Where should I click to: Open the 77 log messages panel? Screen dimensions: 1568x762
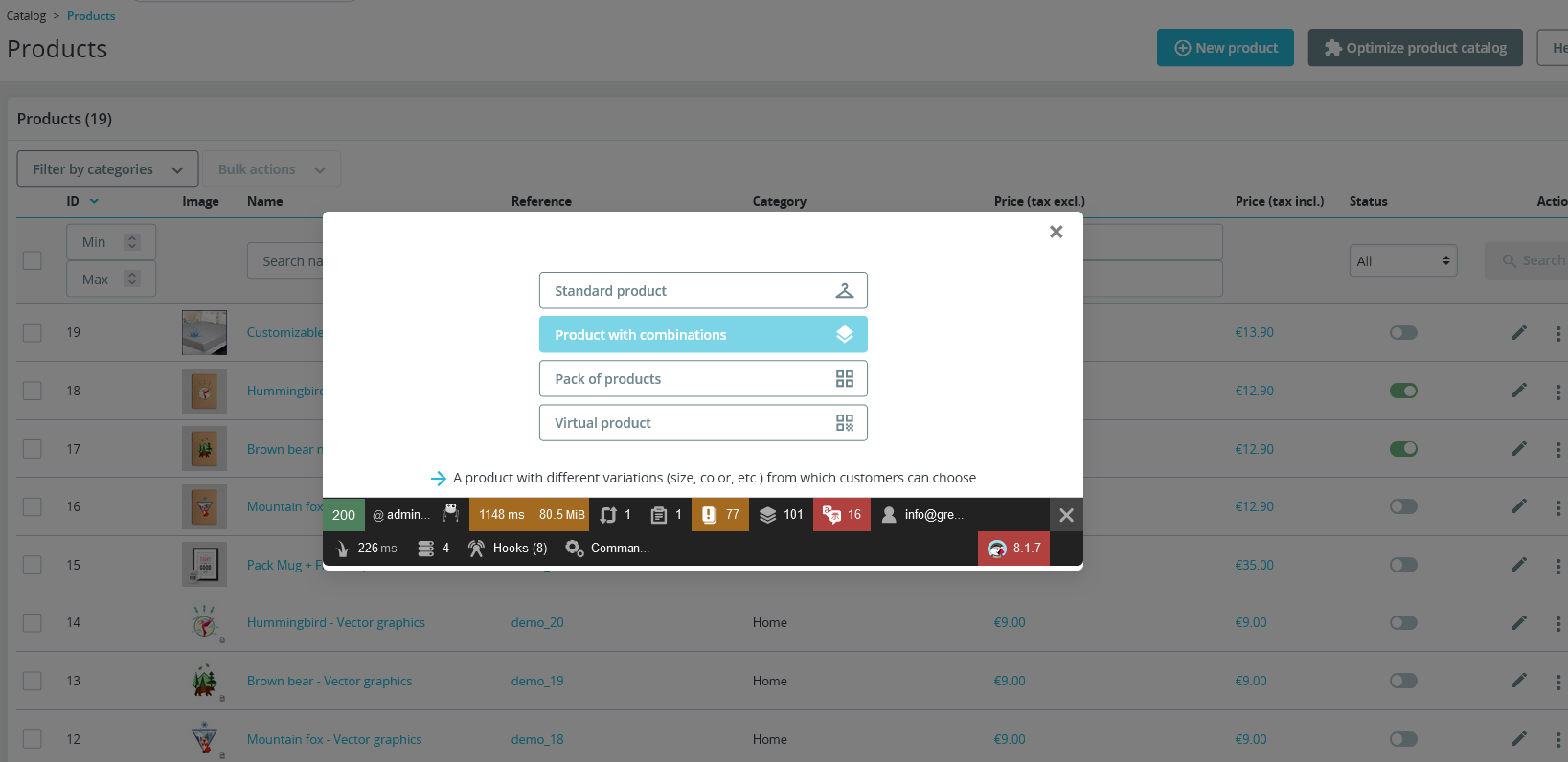tap(720, 515)
